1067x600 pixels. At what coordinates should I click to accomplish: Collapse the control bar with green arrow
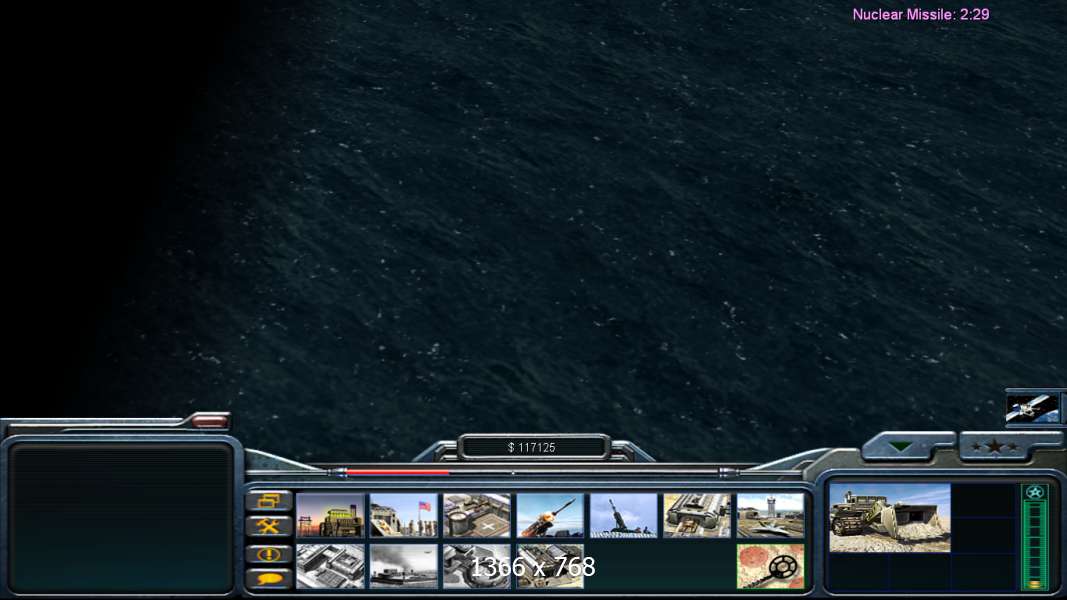pyautogui.click(x=900, y=447)
